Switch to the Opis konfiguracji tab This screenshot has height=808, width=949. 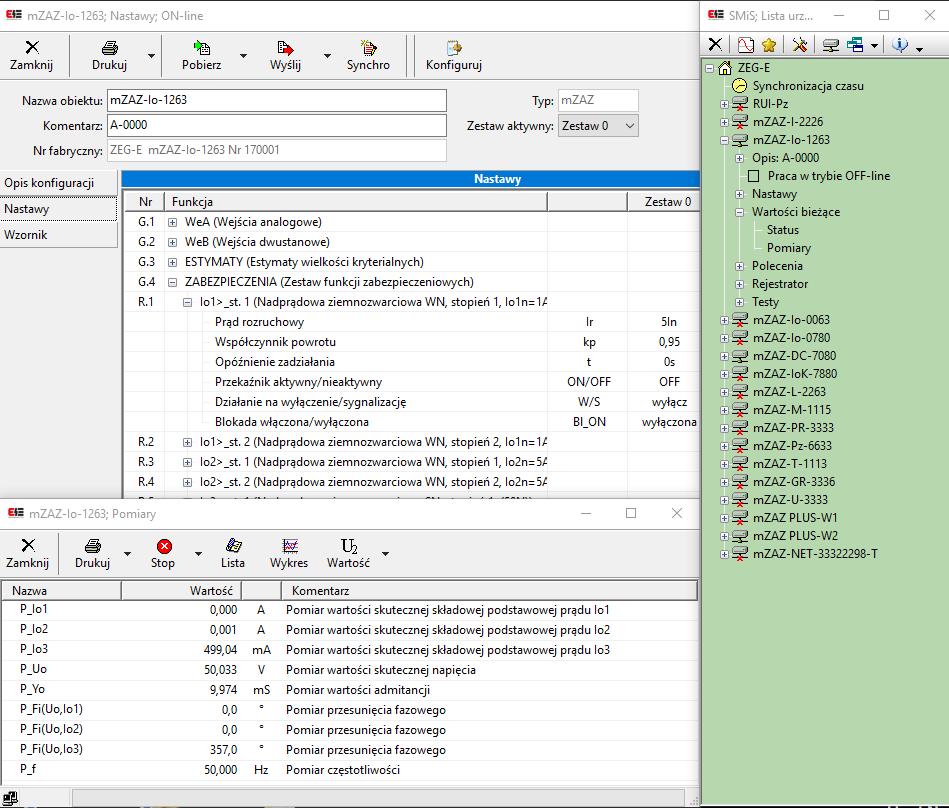click(59, 183)
